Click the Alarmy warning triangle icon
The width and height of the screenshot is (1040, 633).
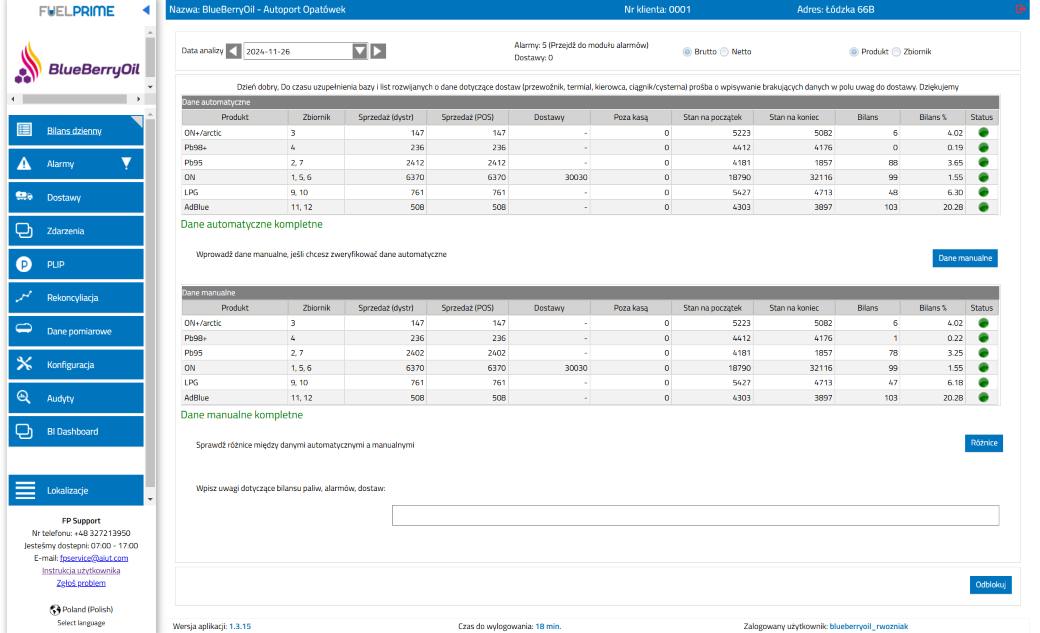click(24, 163)
